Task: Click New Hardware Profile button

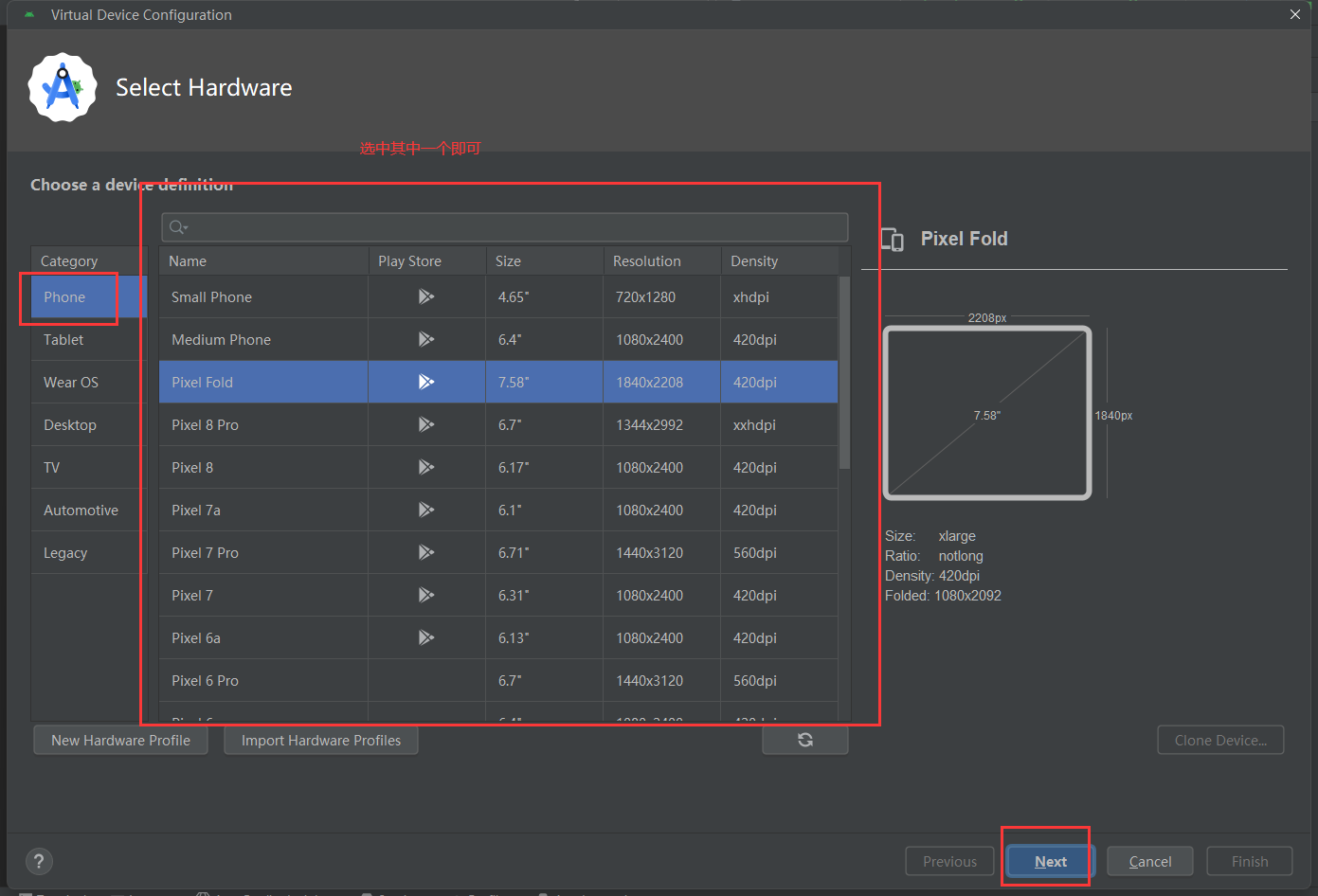Action: click(x=120, y=740)
